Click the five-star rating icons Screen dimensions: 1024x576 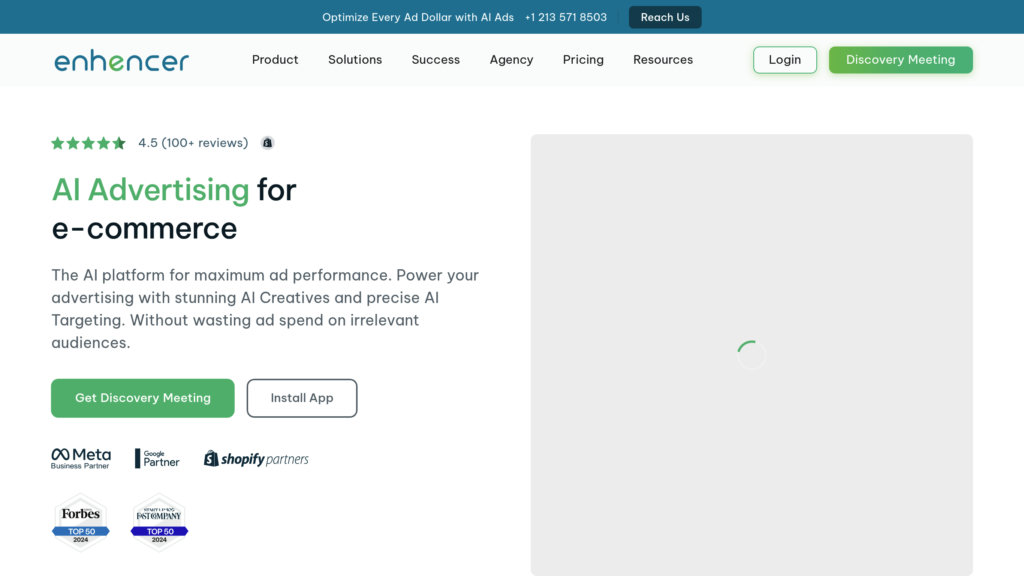point(88,143)
